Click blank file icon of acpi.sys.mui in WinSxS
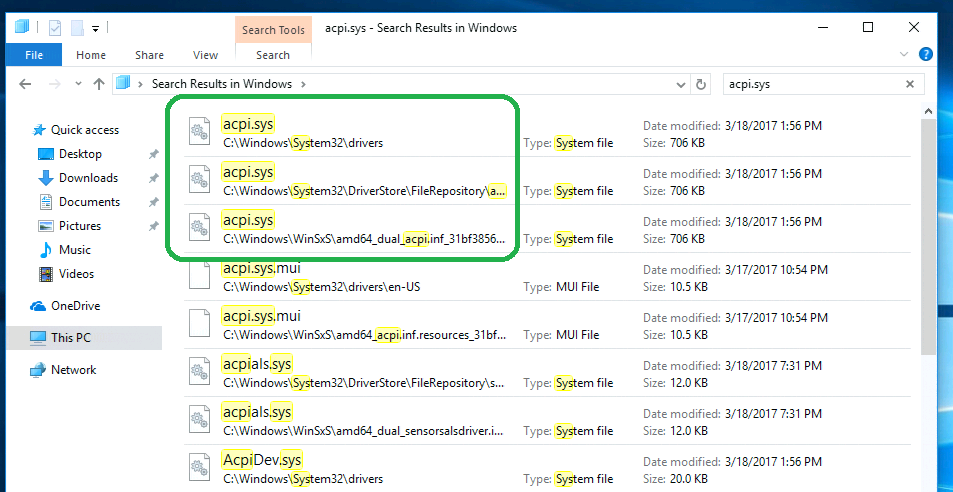 coord(199,323)
